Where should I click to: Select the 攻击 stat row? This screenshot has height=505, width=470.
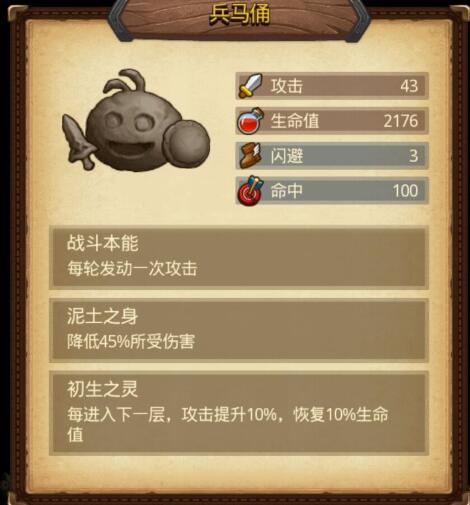pos(332,86)
